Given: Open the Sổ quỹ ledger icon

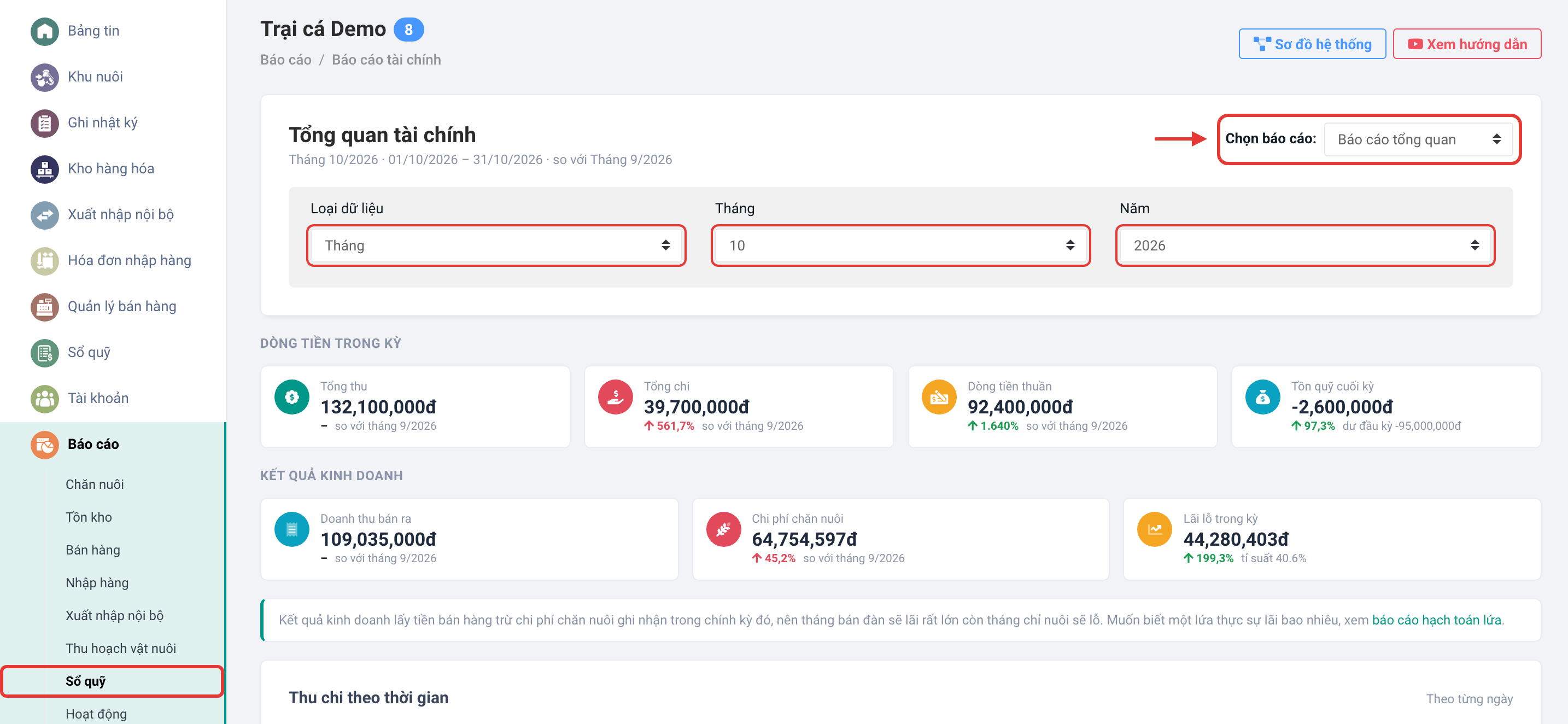Looking at the screenshot, I should [x=44, y=353].
